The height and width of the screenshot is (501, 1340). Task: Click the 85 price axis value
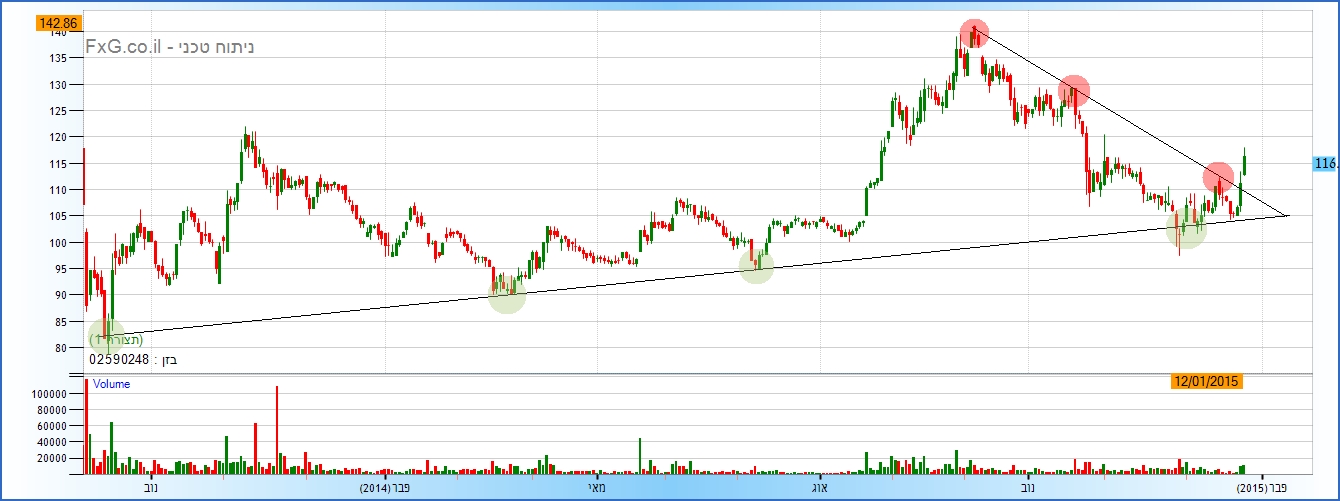pos(61,322)
